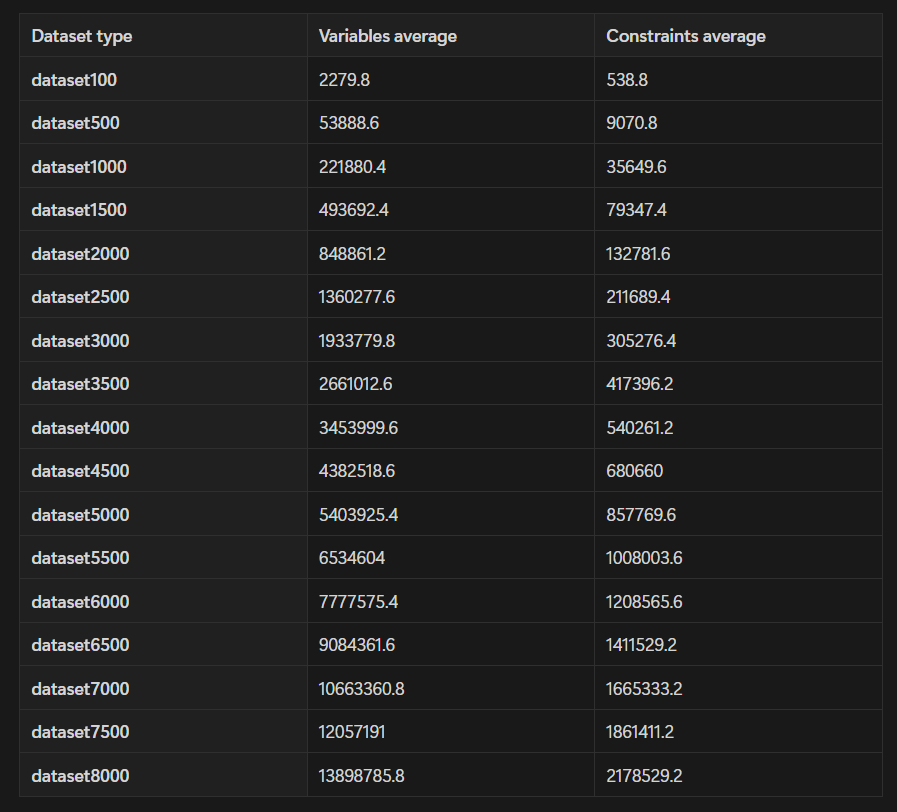Image resolution: width=897 pixels, height=812 pixels.
Task: Select constraints value 857769.6
Action: tap(641, 514)
